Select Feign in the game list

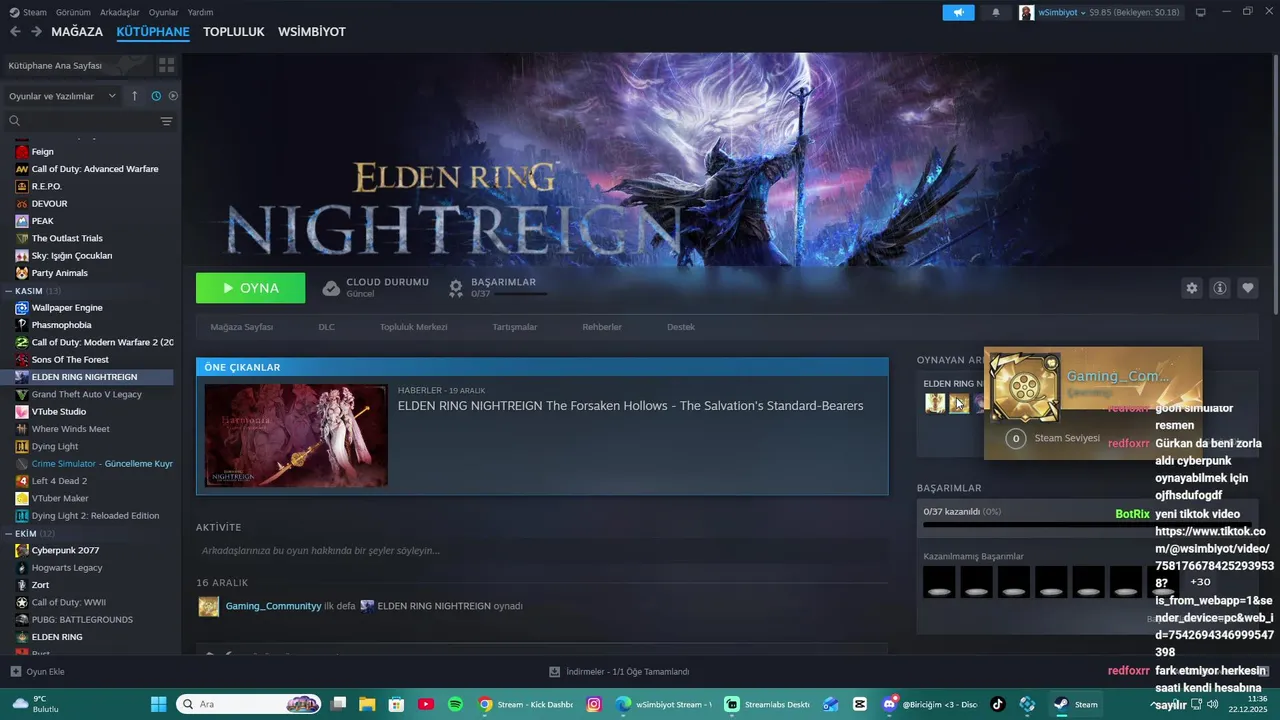coord(42,152)
